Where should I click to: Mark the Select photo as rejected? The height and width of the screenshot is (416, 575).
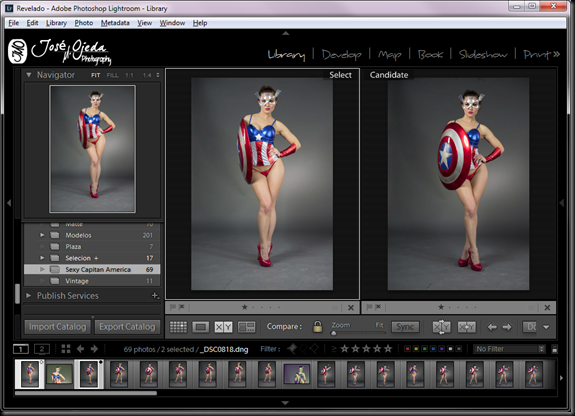point(182,307)
